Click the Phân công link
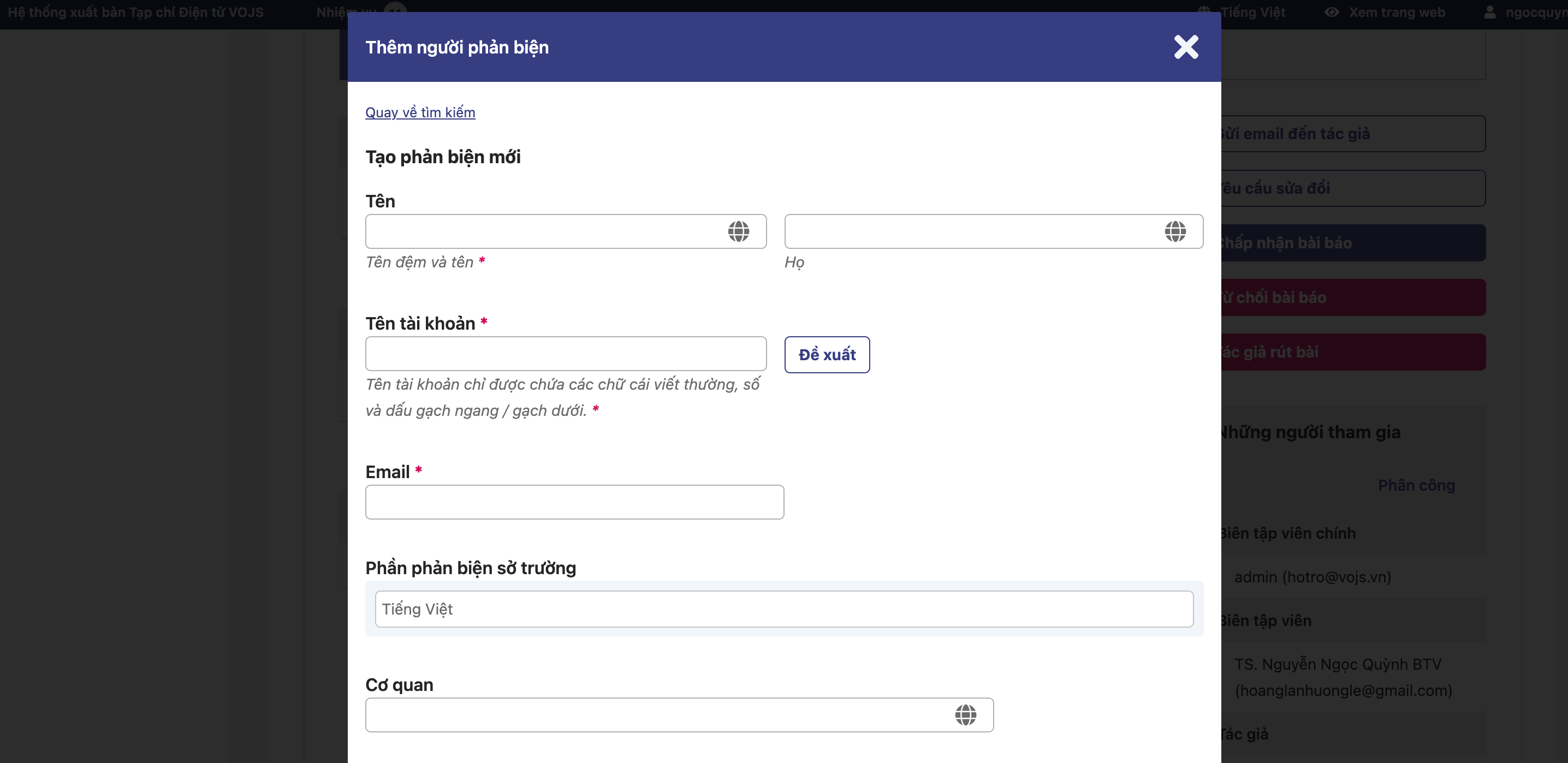Screen dimensions: 1568x763 [x=1416, y=485]
